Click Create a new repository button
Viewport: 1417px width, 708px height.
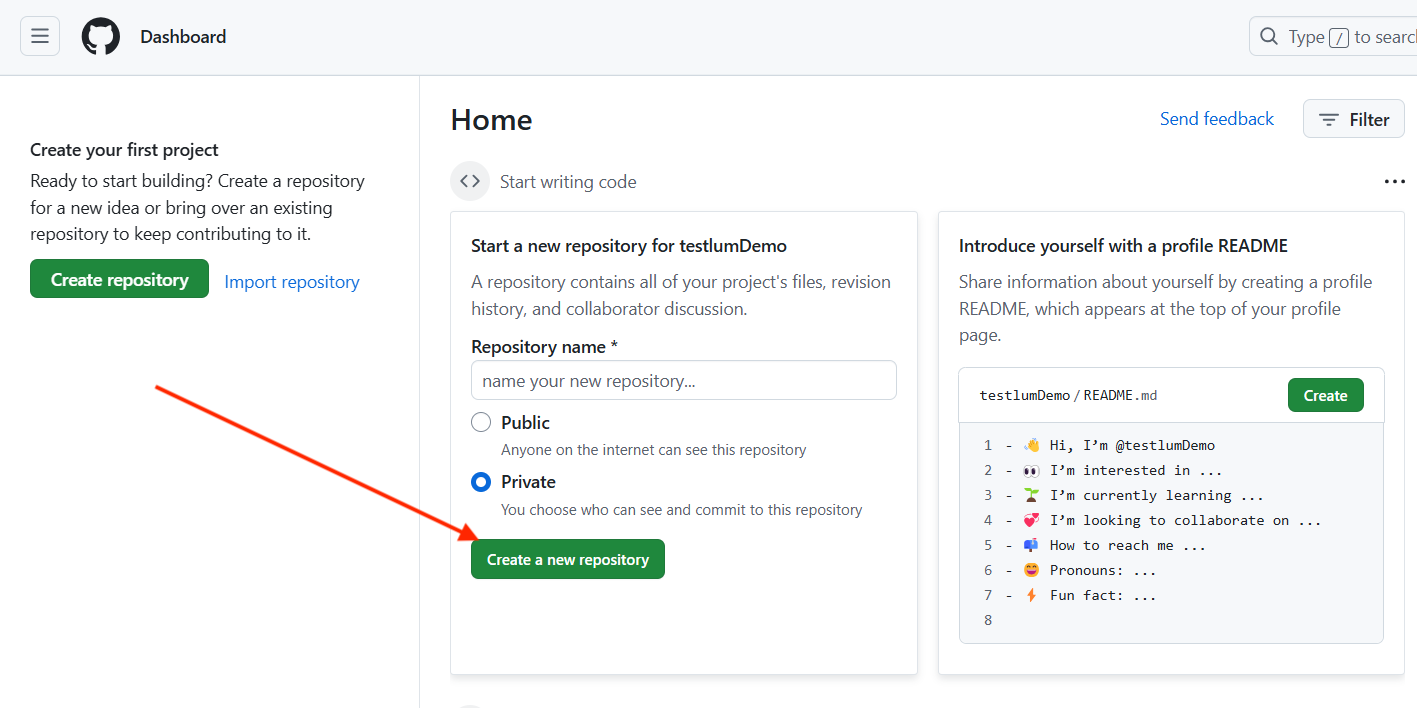(x=568, y=559)
